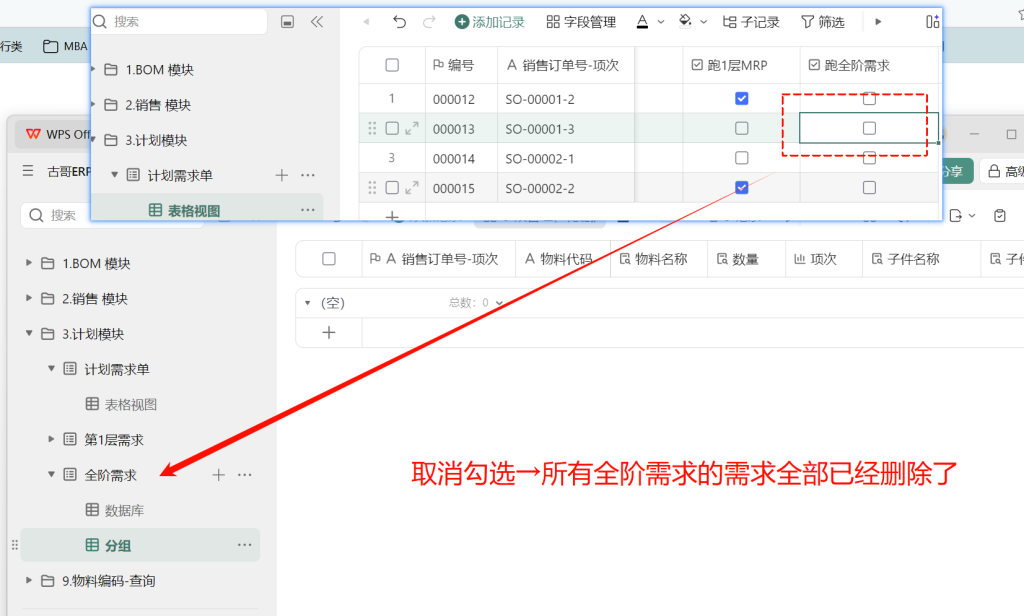Expand 2.销售 模块 in the main window tree
This screenshot has width=1024, height=616.
[29, 298]
